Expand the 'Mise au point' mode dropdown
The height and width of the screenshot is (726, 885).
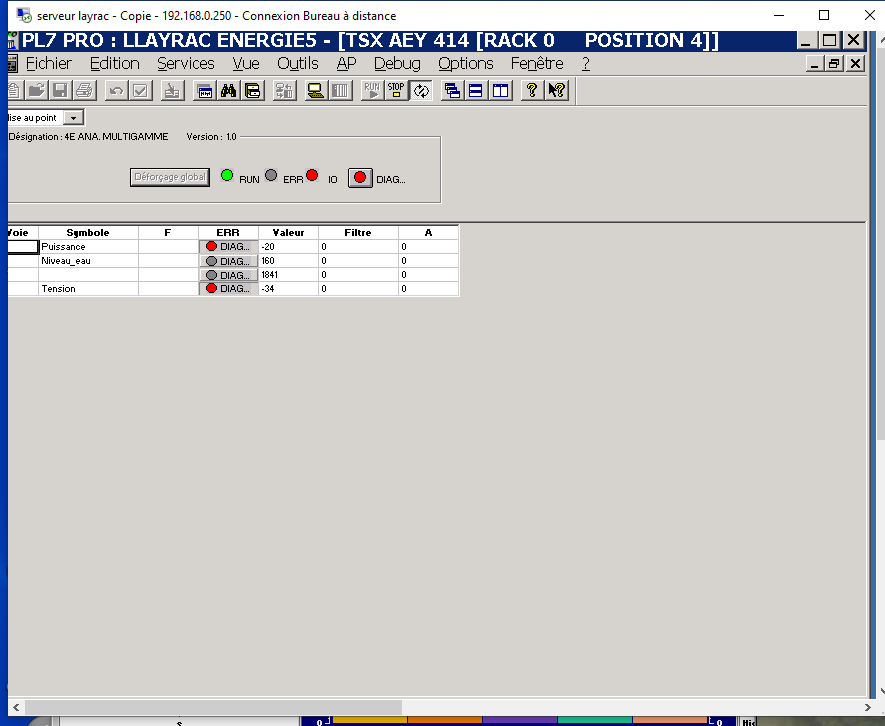(x=73, y=117)
